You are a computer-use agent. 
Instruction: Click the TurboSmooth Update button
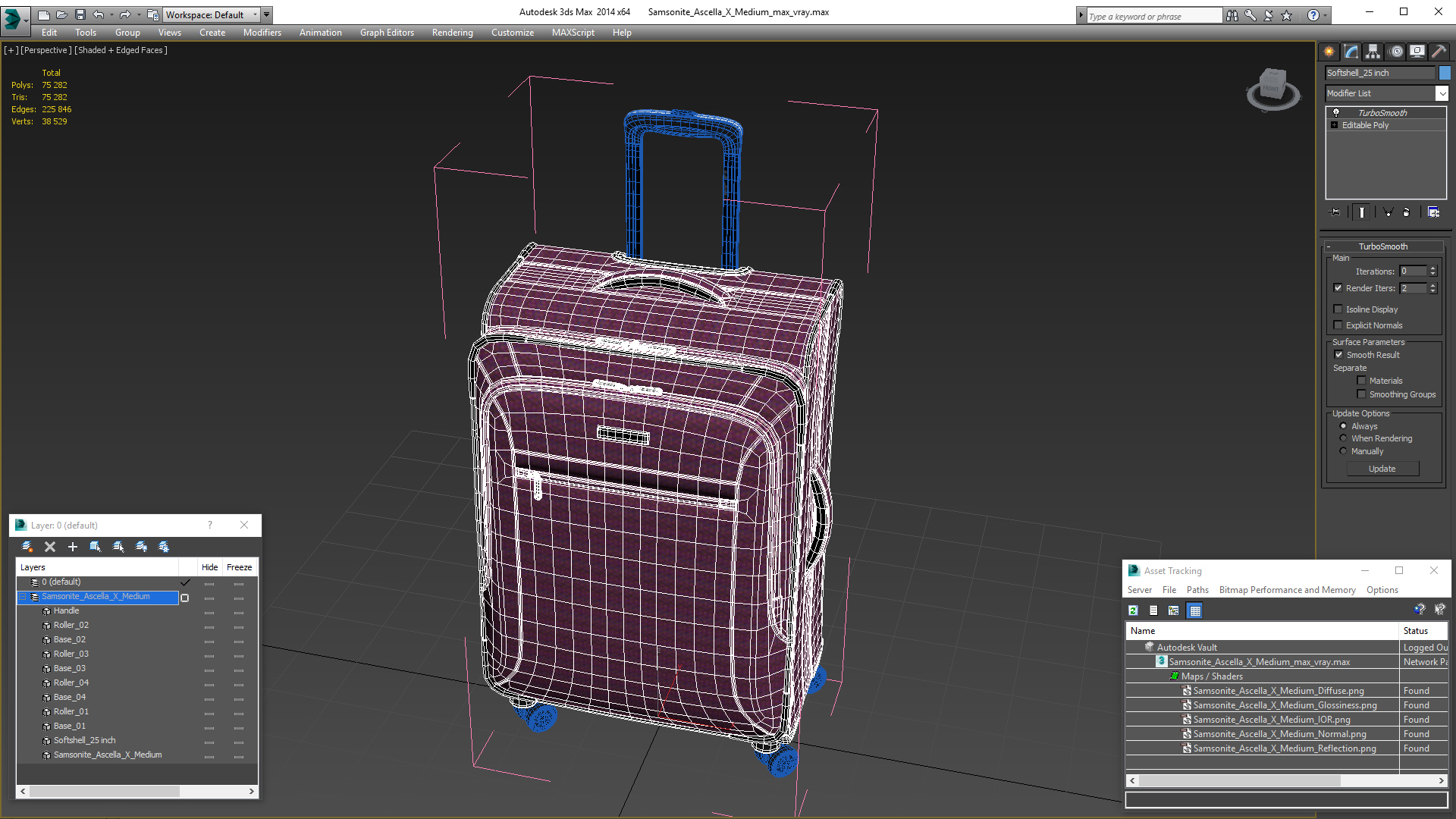click(1382, 469)
